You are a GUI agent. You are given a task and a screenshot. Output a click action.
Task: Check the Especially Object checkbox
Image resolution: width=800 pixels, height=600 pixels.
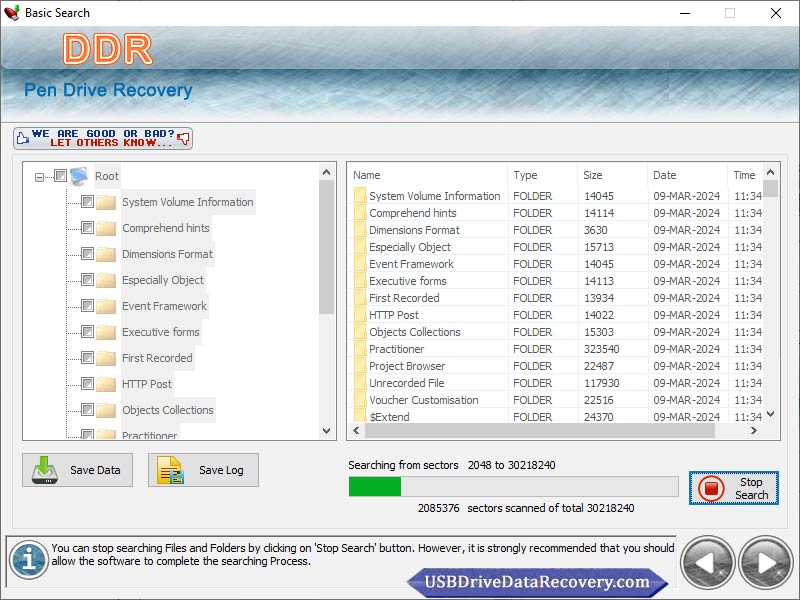coord(87,280)
